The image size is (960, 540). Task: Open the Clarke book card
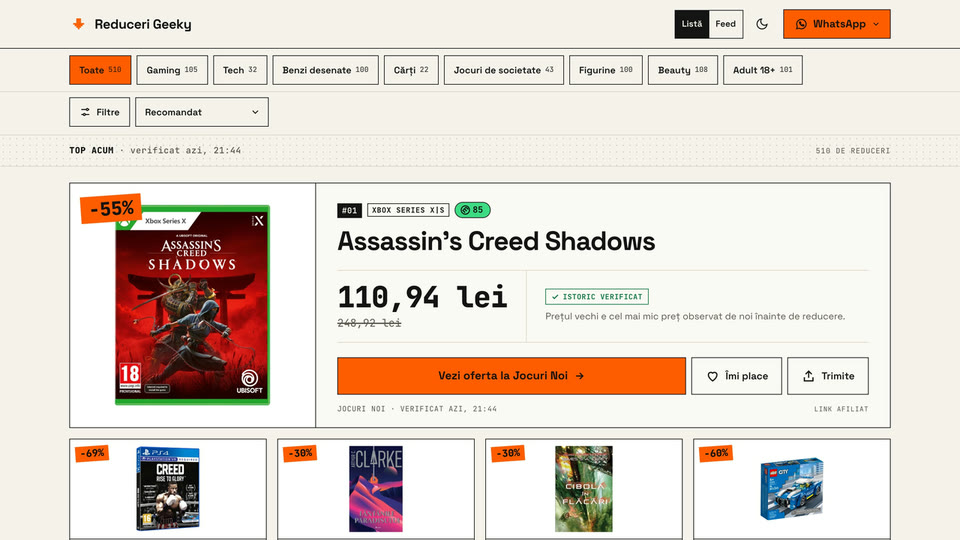(376, 489)
